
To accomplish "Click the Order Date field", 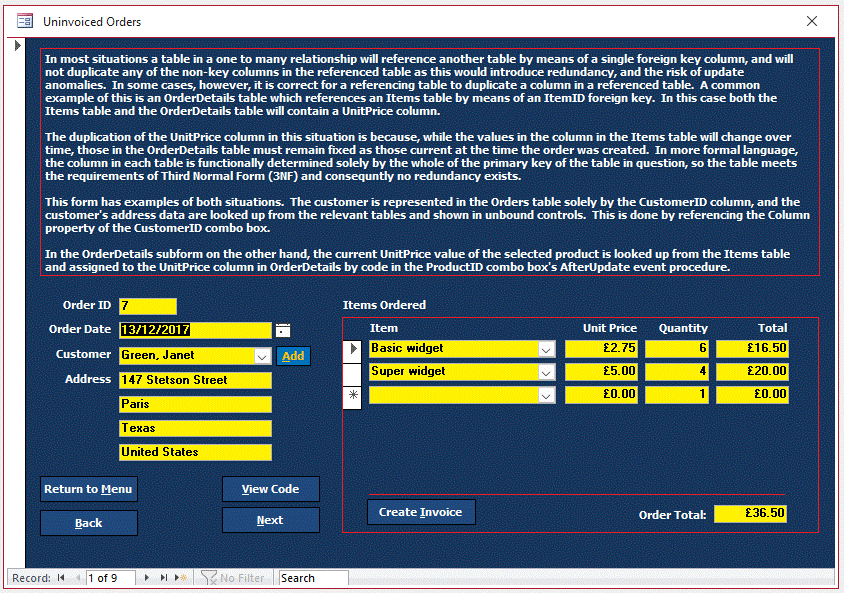I will (x=195, y=330).
